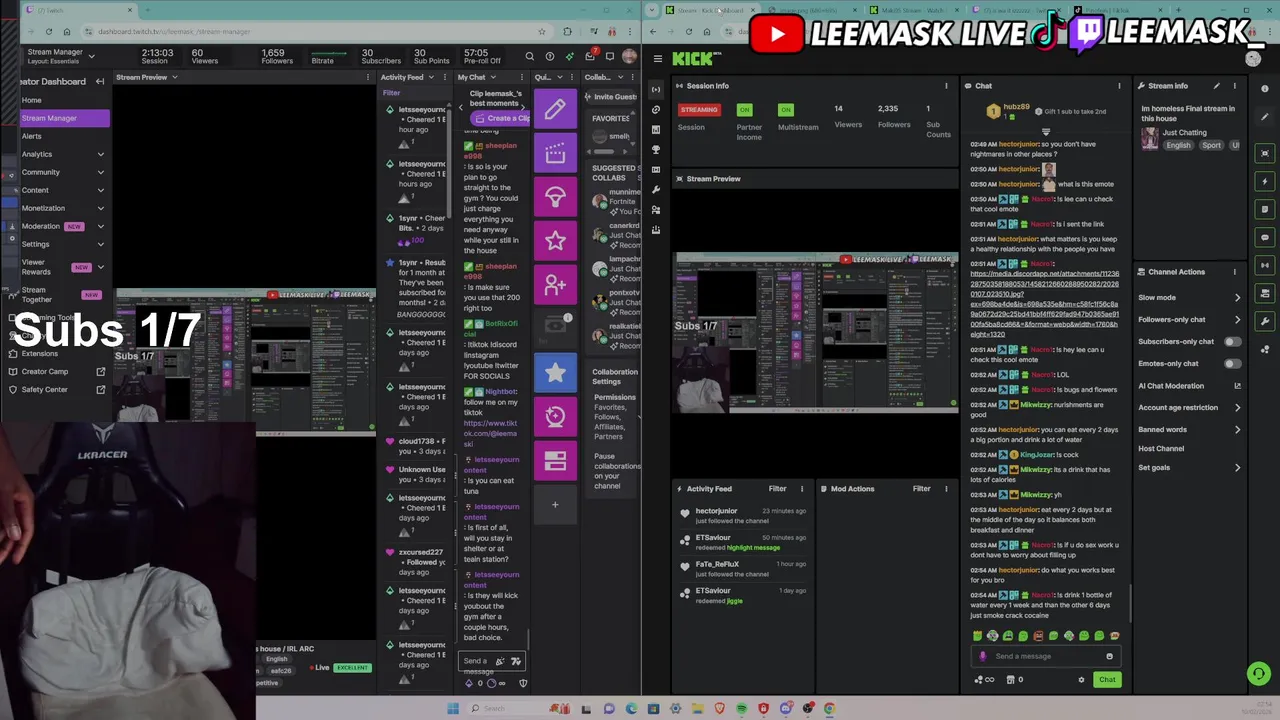
Task: Open Twitch search magnifier icon
Action: click(x=530, y=57)
